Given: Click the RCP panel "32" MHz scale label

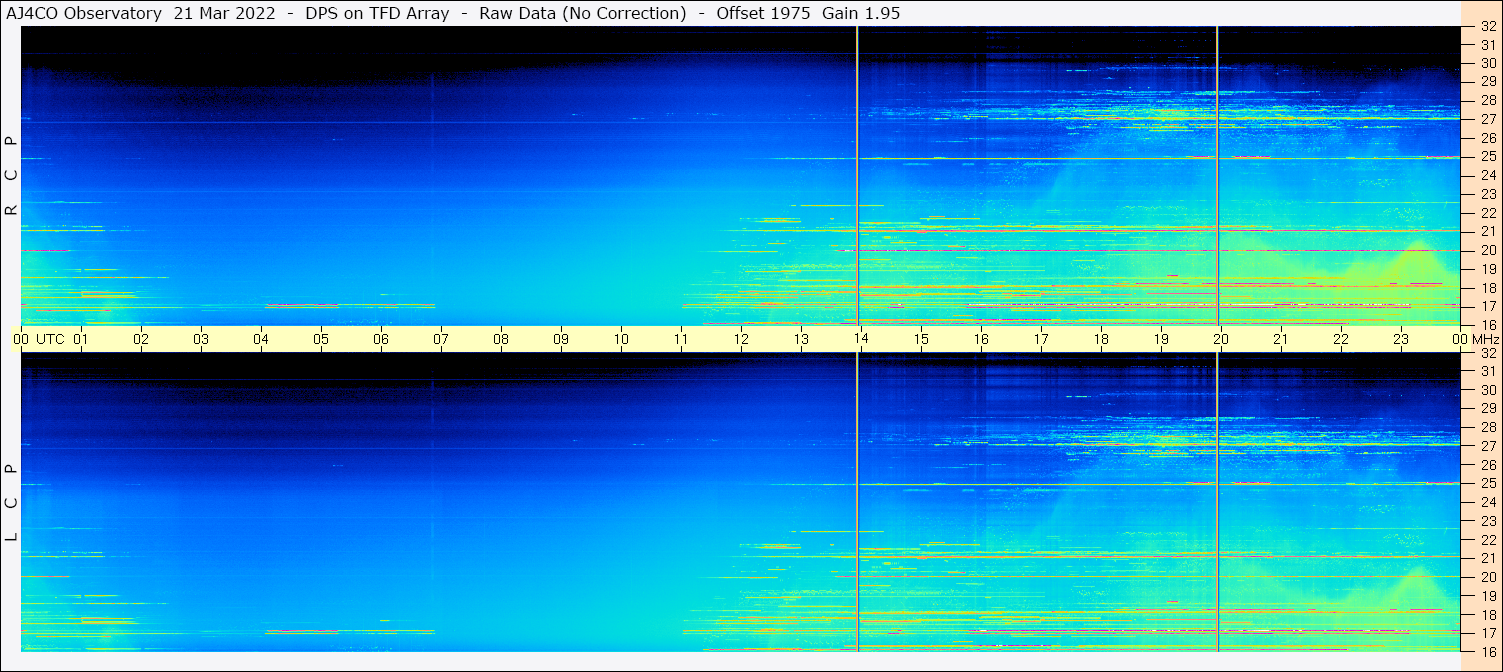Looking at the screenshot, I should pyautogui.click(x=1488, y=27).
